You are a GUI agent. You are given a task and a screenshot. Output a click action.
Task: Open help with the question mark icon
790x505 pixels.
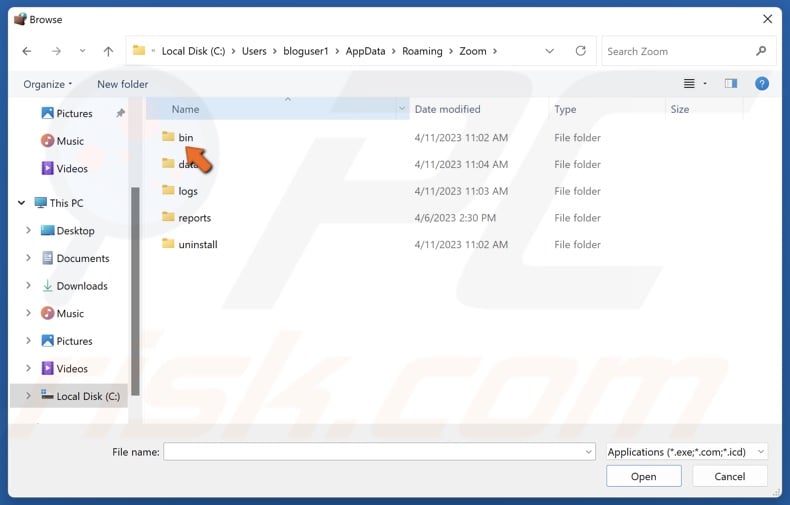[x=762, y=84]
